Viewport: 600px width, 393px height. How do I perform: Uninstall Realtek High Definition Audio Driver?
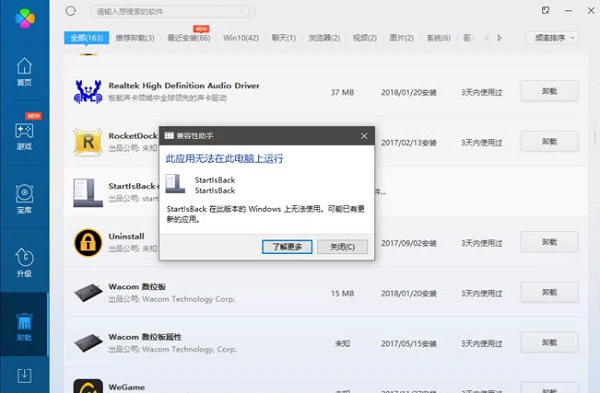point(549,91)
